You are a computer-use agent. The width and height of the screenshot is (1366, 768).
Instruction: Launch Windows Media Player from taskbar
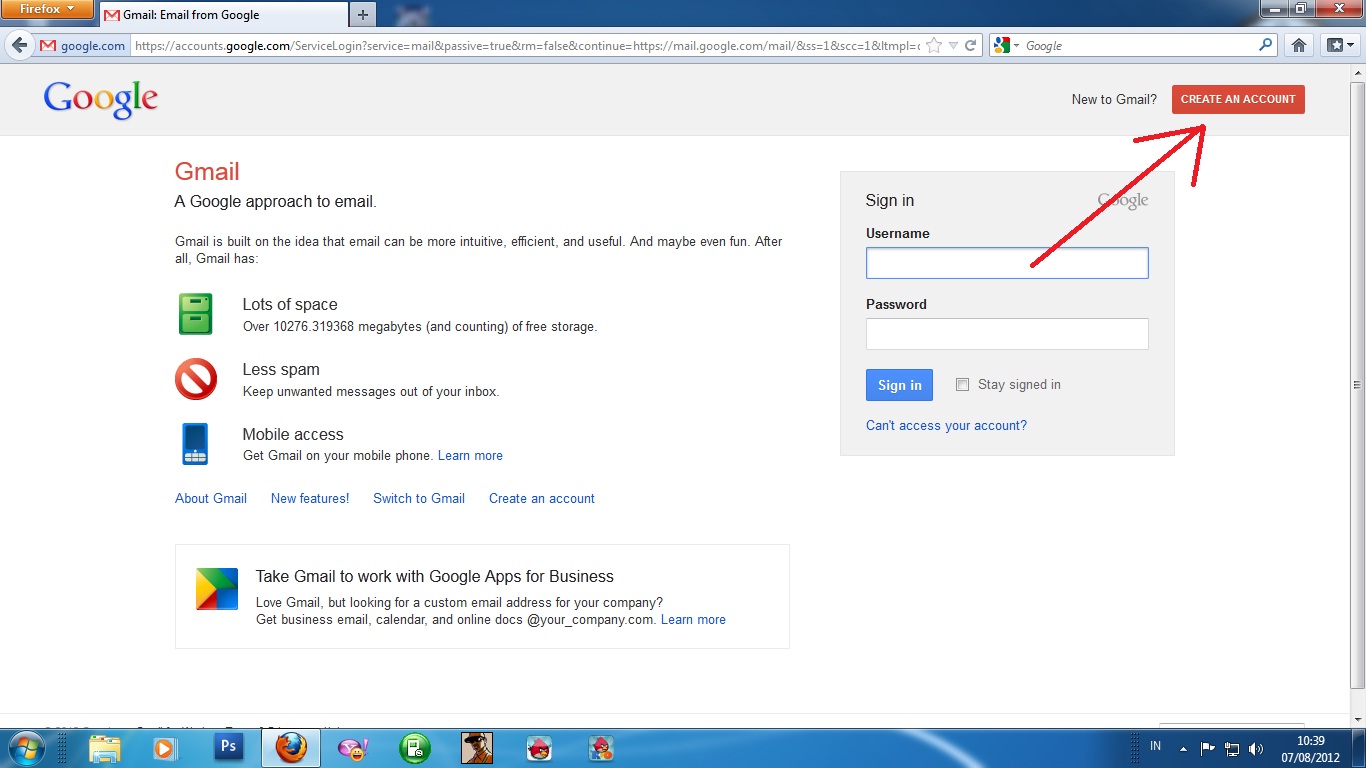coord(165,748)
